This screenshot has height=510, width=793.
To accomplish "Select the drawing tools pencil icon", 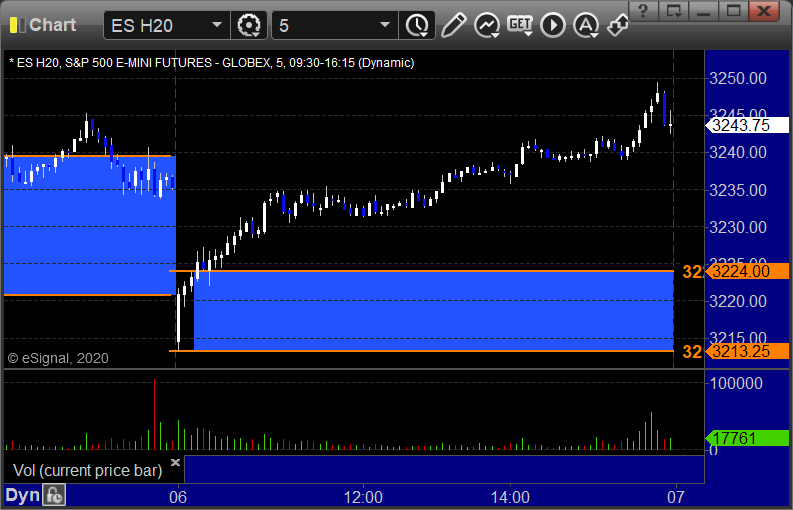I will click(x=453, y=25).
